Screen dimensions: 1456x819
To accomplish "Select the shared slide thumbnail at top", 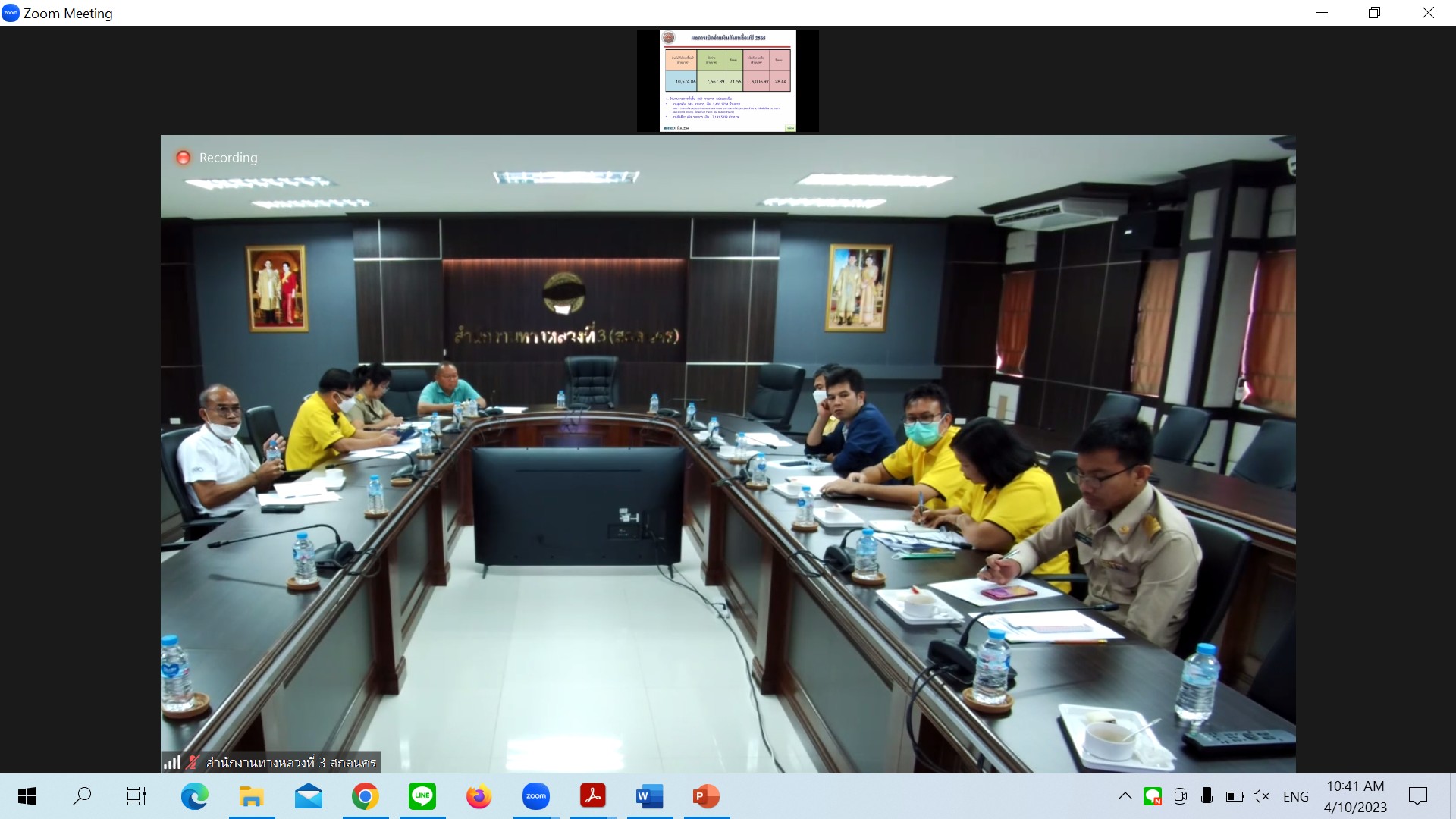I will pos(728,80).
